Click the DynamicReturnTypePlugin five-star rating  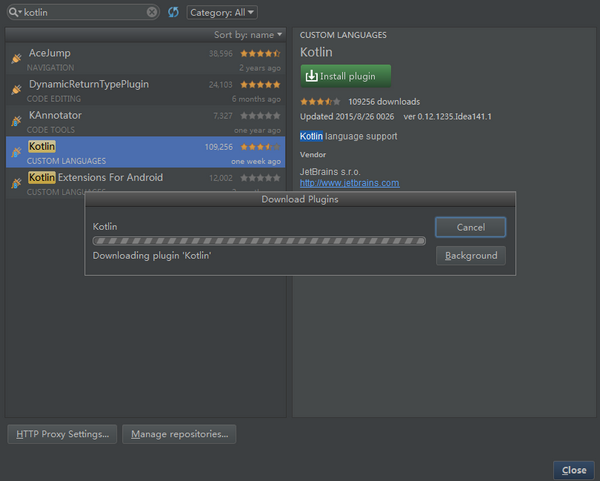click(x=260, y=85)
